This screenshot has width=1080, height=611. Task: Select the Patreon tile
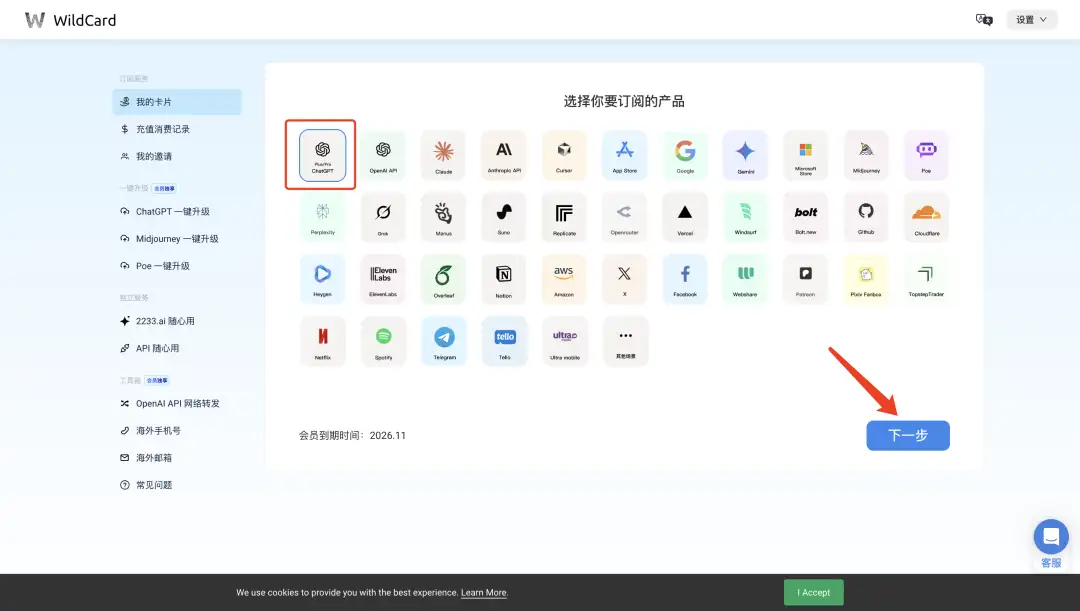(806, 279)
